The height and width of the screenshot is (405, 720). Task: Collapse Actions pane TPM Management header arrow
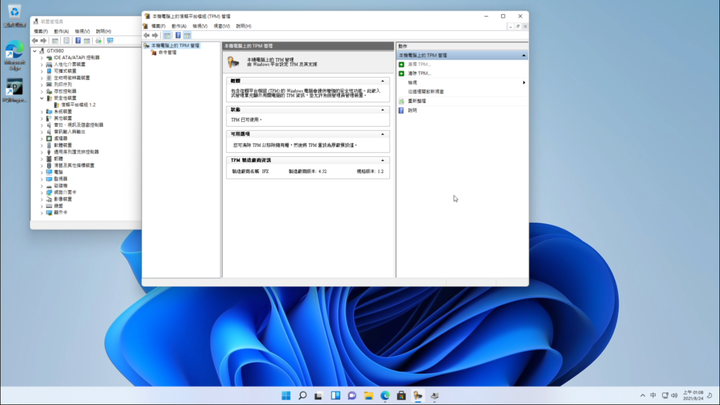[x=523, y=56]
